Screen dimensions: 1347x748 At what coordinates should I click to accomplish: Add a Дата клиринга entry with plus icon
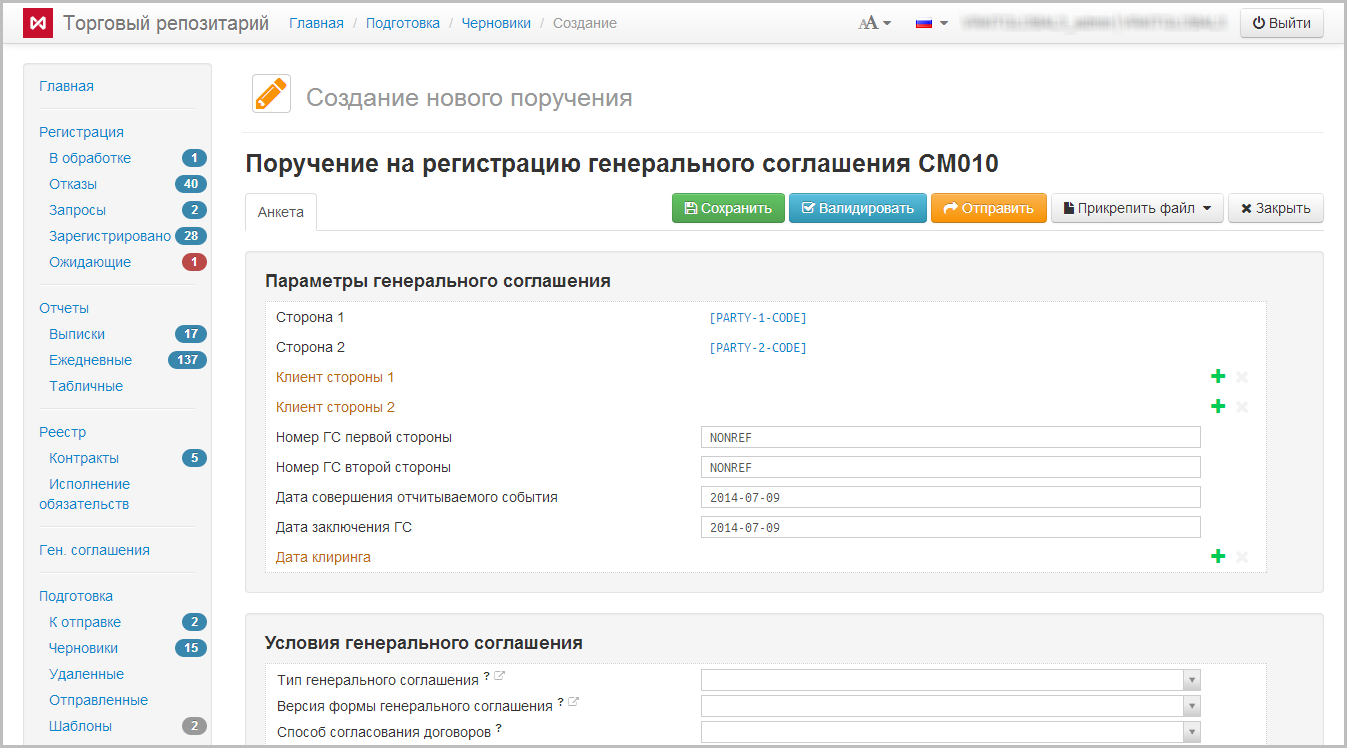[1217, 557]
